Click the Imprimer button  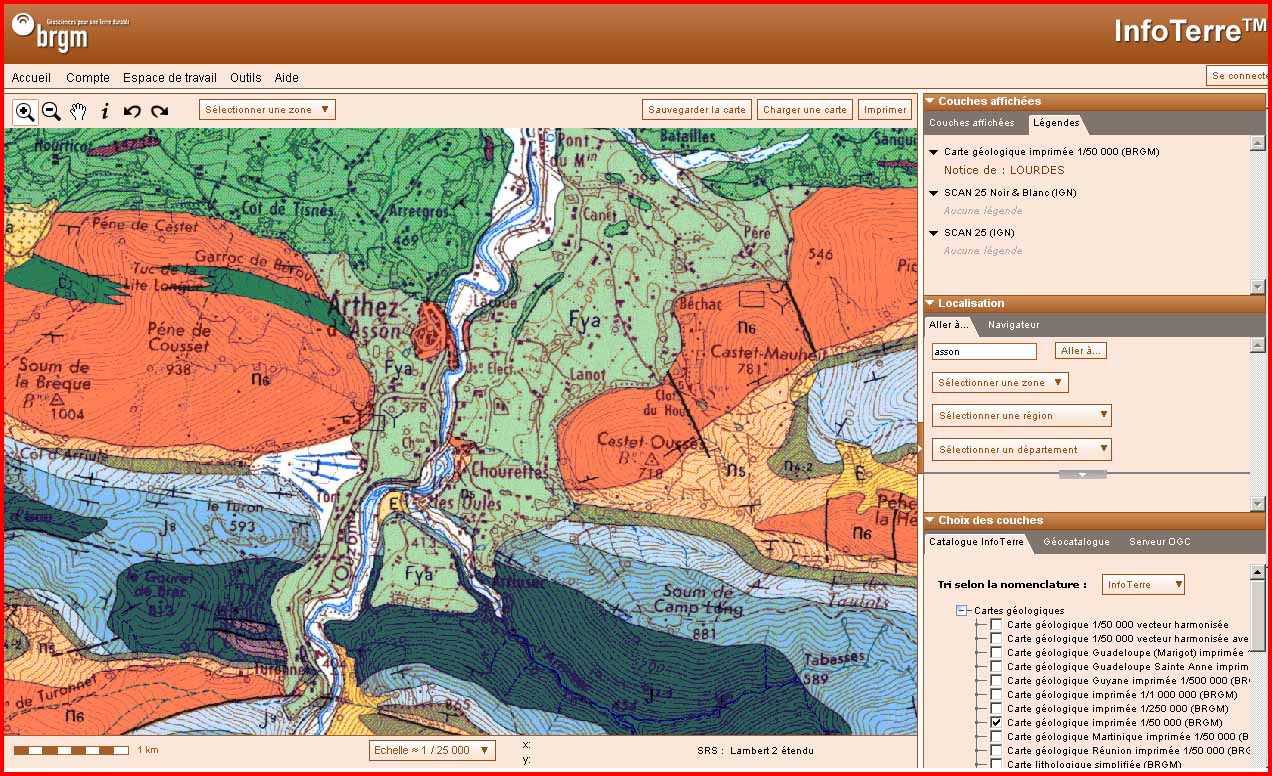(x=885, y=110)
